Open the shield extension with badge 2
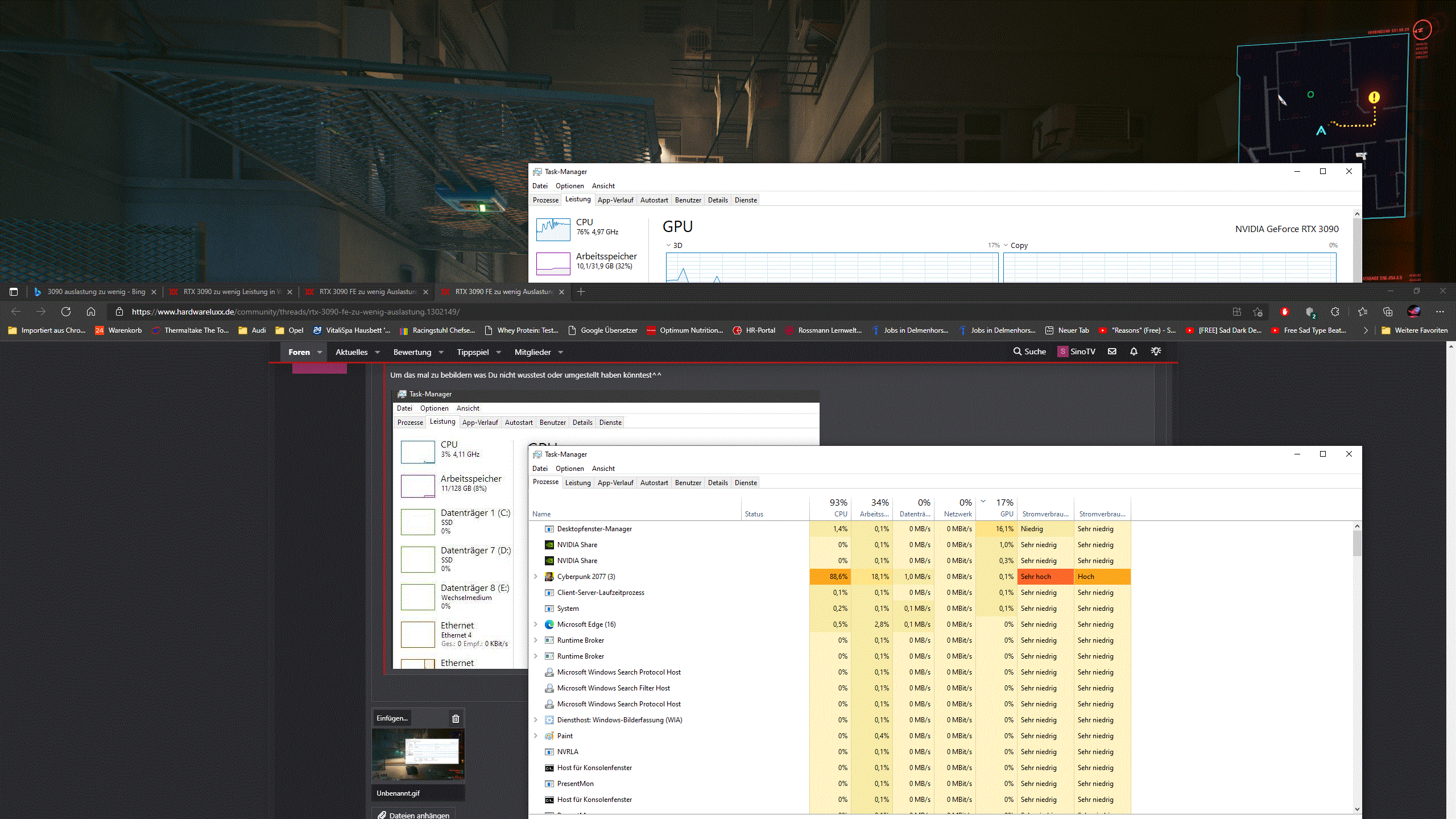 tap(1310, 312)
